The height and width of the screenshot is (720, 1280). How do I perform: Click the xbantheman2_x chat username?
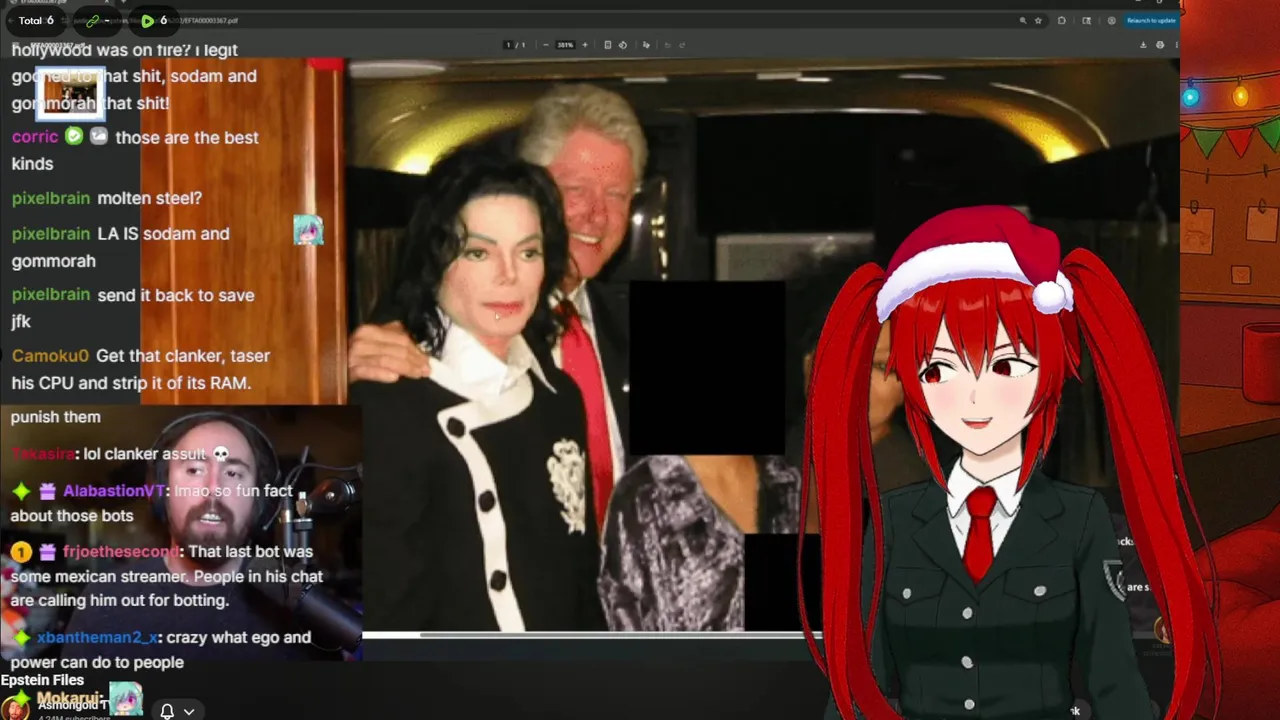pyautogui.click(x=97, y=637)
